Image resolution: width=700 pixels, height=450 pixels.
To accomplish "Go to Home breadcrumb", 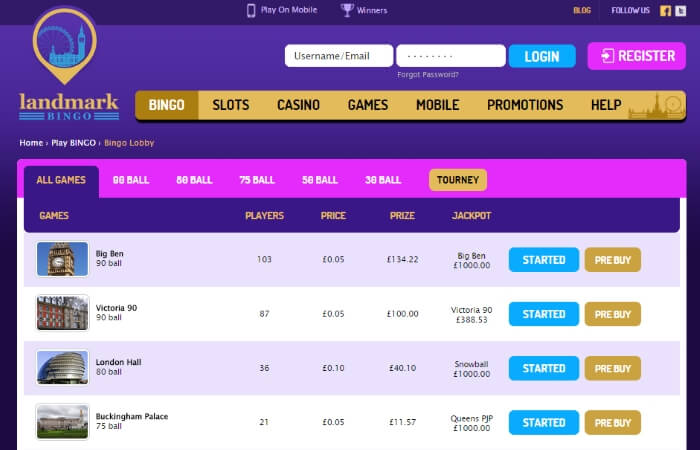I will tap(31, 143).
